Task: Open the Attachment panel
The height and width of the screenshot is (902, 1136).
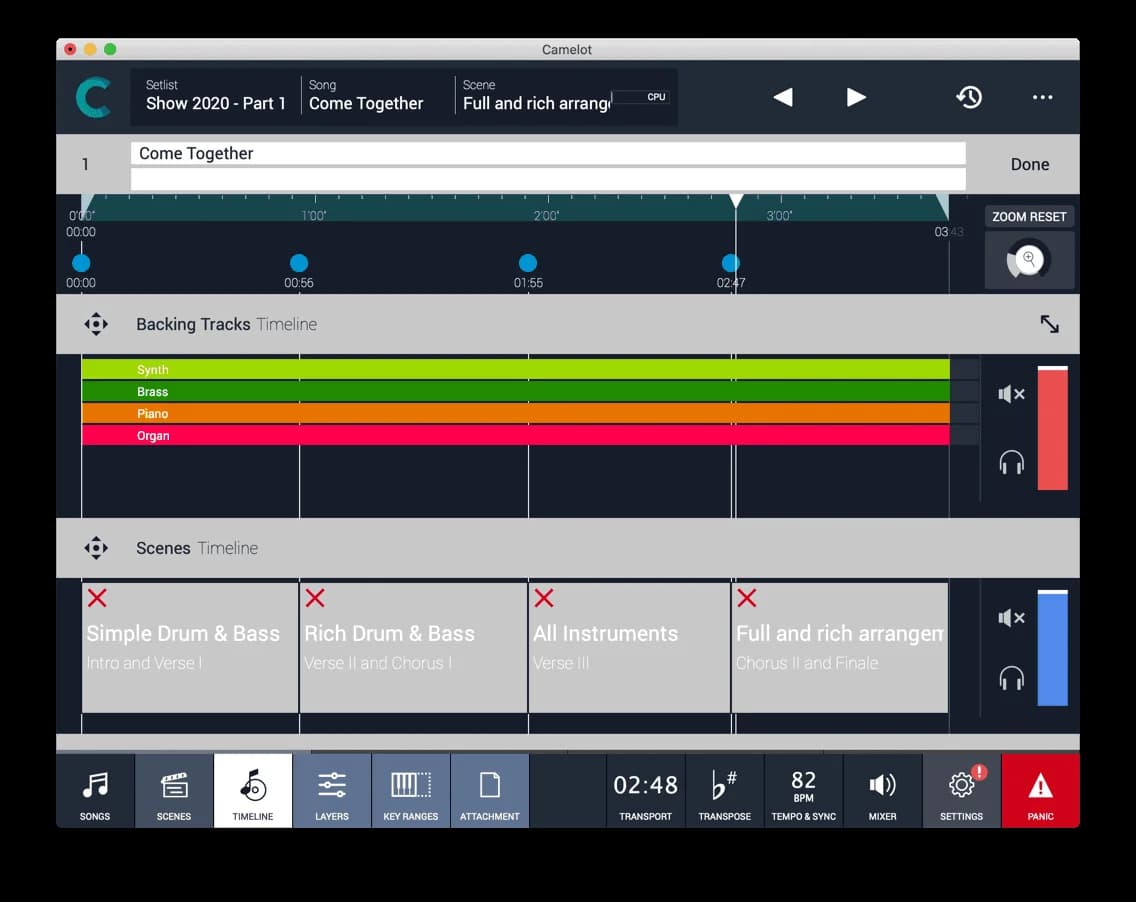Action: (489, 790)
